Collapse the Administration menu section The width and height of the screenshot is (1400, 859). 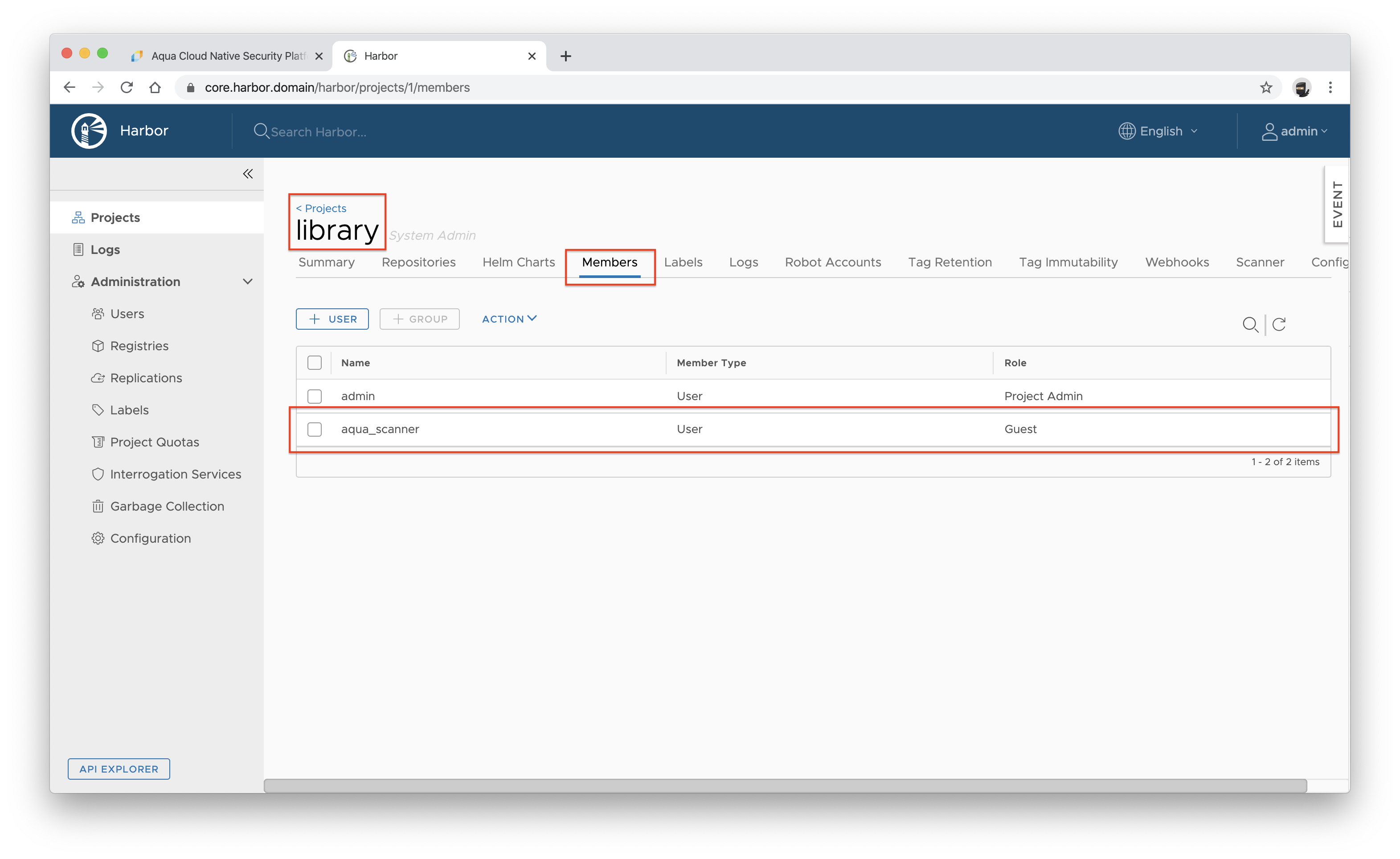[x=248, y=282]
